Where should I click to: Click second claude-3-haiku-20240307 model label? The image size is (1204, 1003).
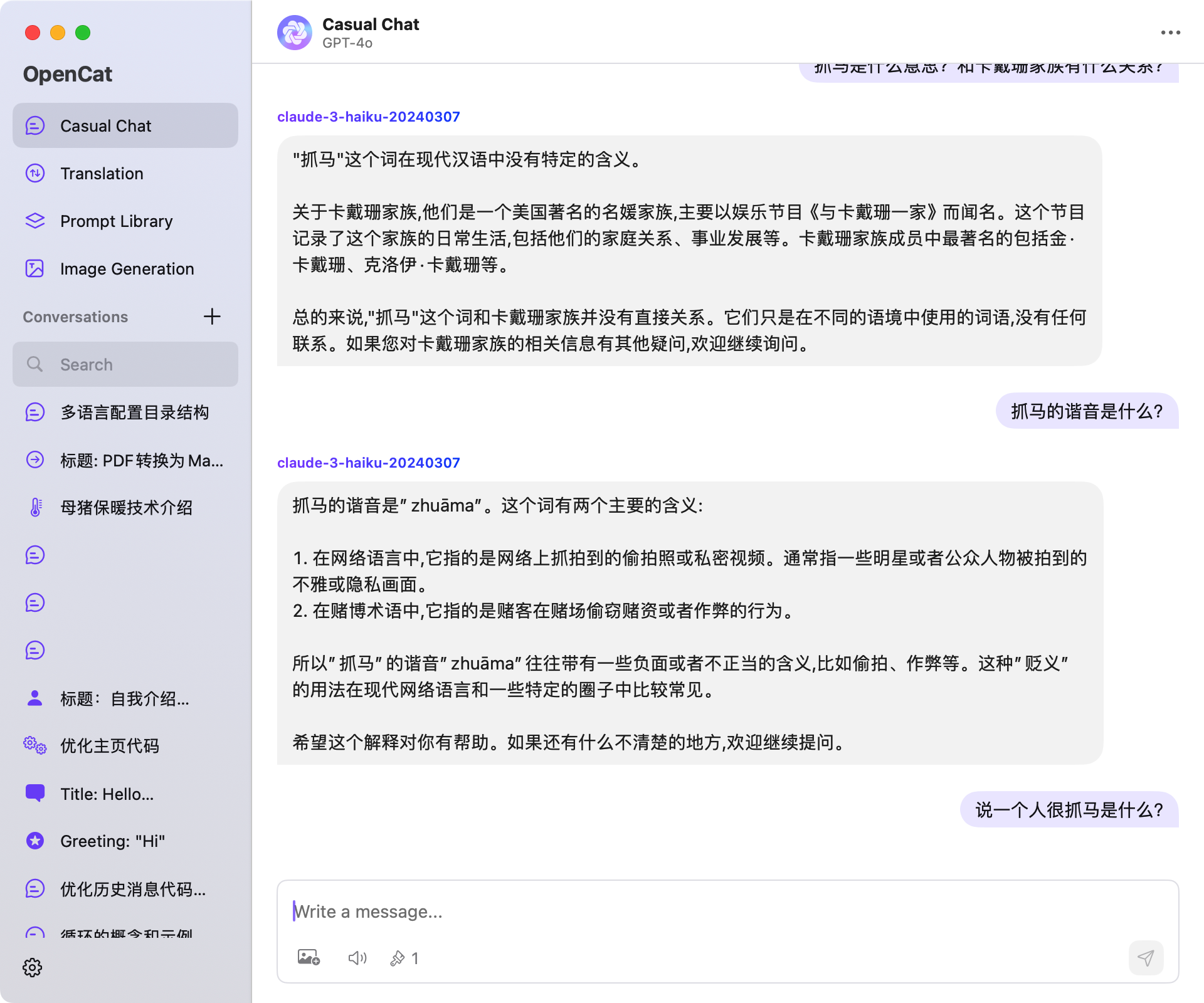(x=369, y=463)
